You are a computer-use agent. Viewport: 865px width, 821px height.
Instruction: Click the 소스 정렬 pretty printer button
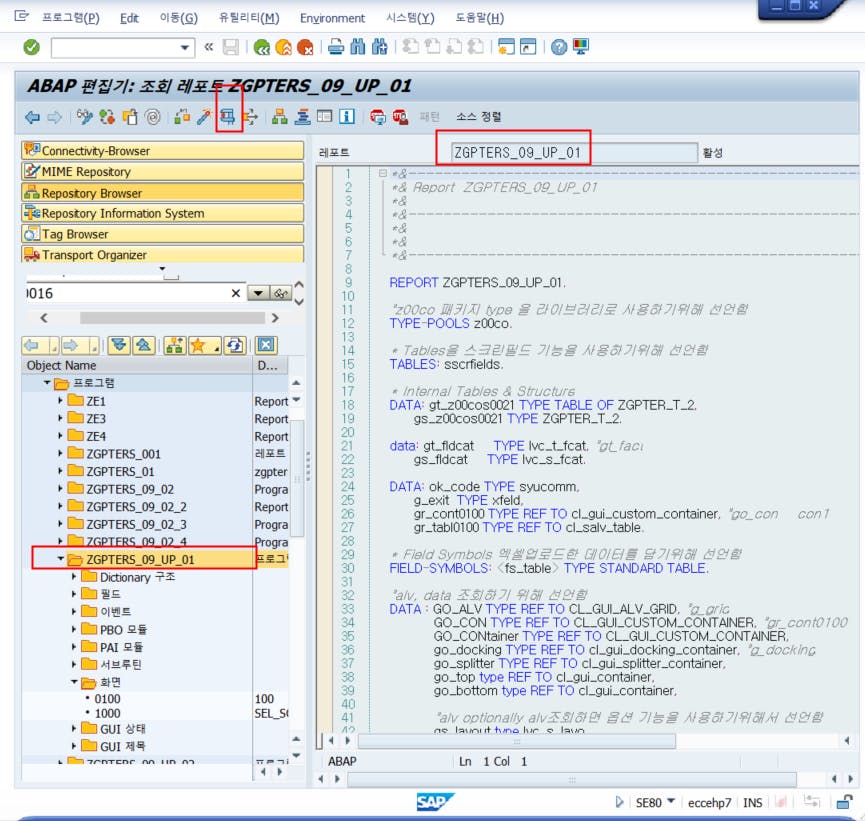point(478,117)
